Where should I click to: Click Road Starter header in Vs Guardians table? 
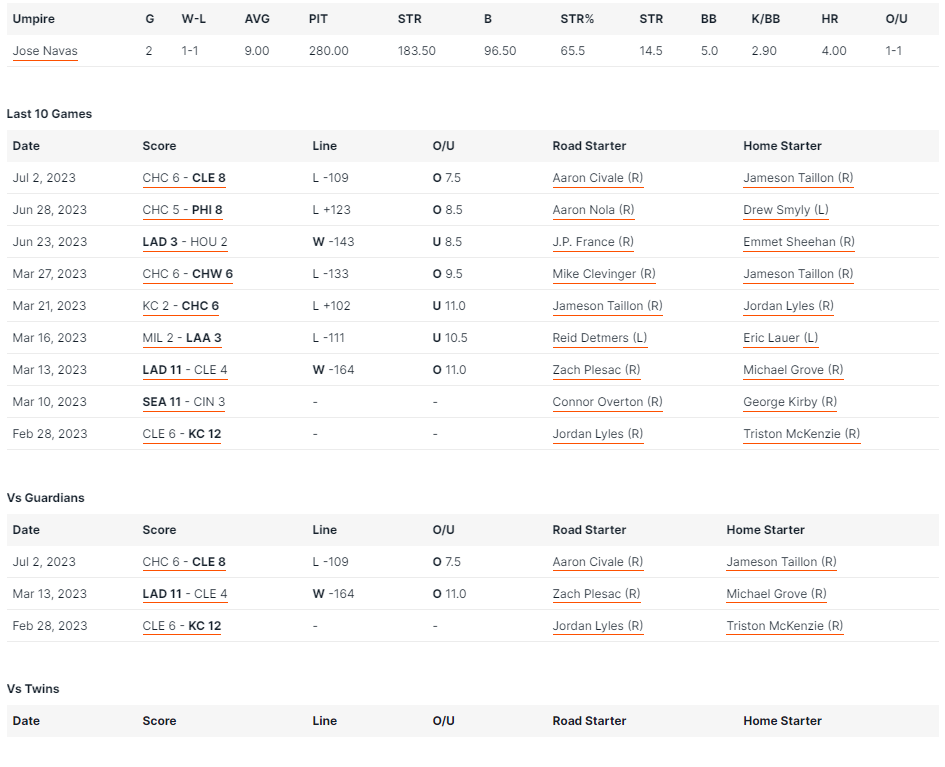pos(589,530)
